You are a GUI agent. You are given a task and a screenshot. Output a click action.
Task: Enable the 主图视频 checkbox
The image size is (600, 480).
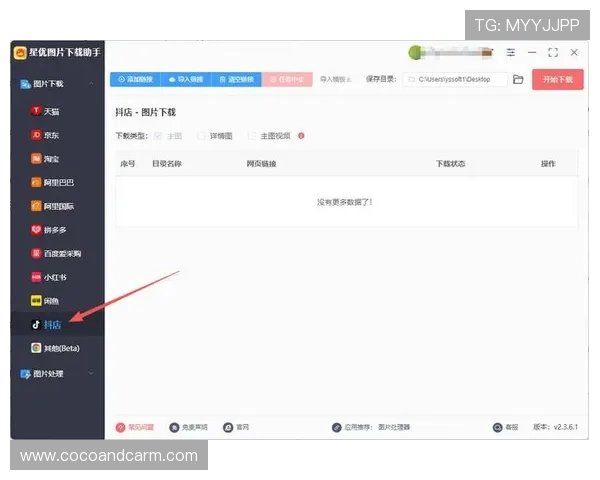coord(251,136)
